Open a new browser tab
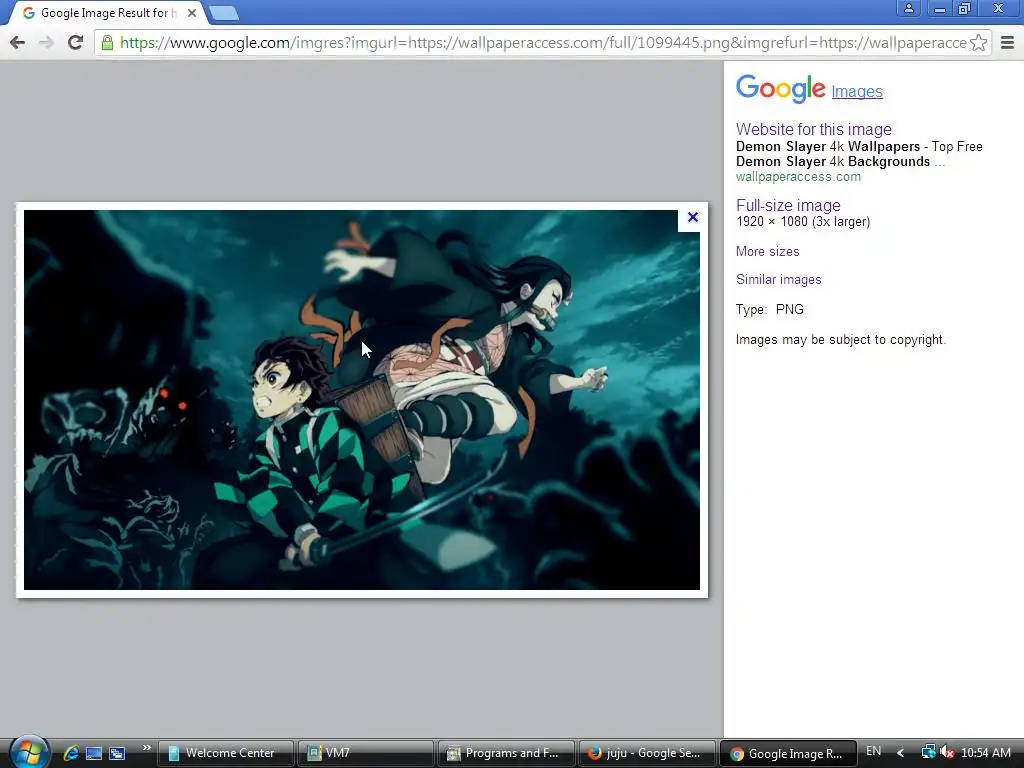This screenshot has width=1024, height=768. click(x=224, y=12)
